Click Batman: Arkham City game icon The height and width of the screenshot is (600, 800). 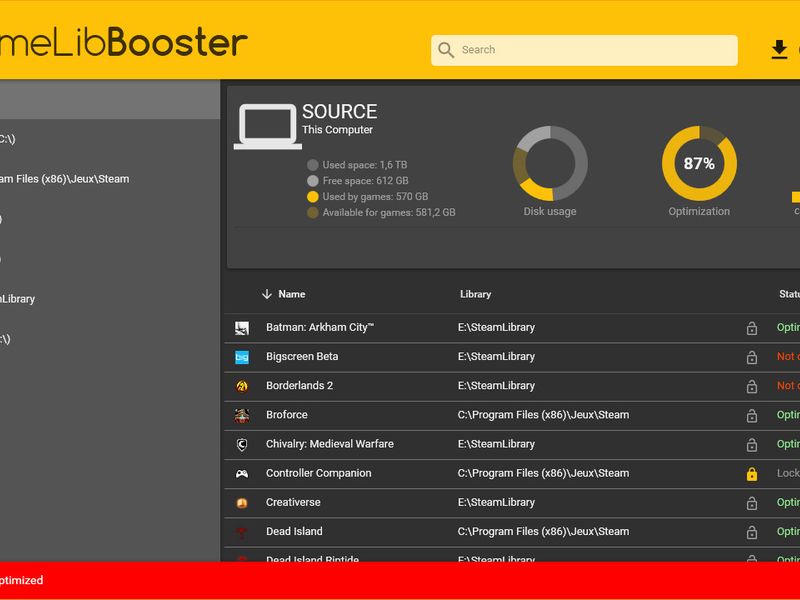[242, 328]
